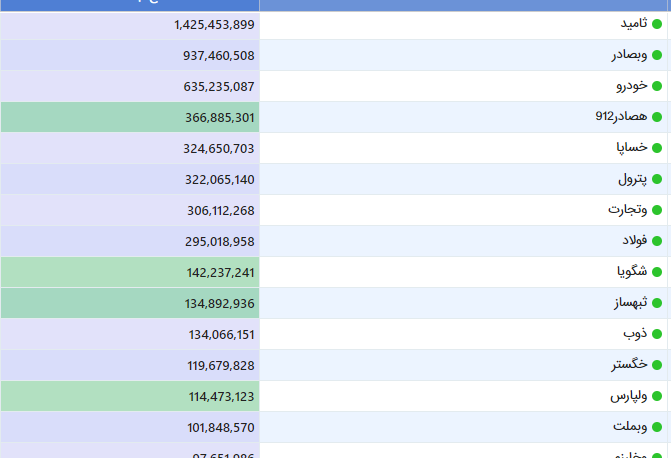
Task: Click the green dot beside شگویا
Action: [657, 272]
